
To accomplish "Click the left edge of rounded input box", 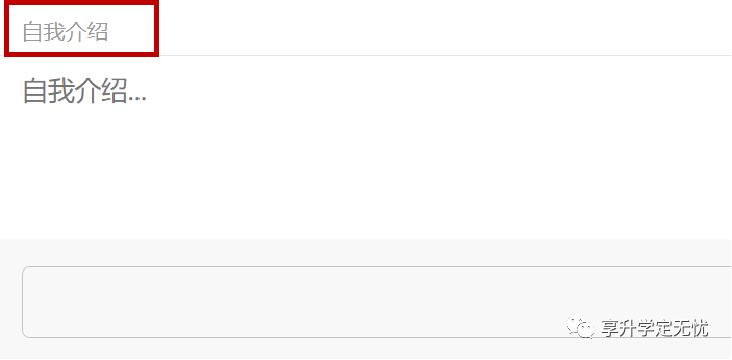I will click(x=23, y=302).
